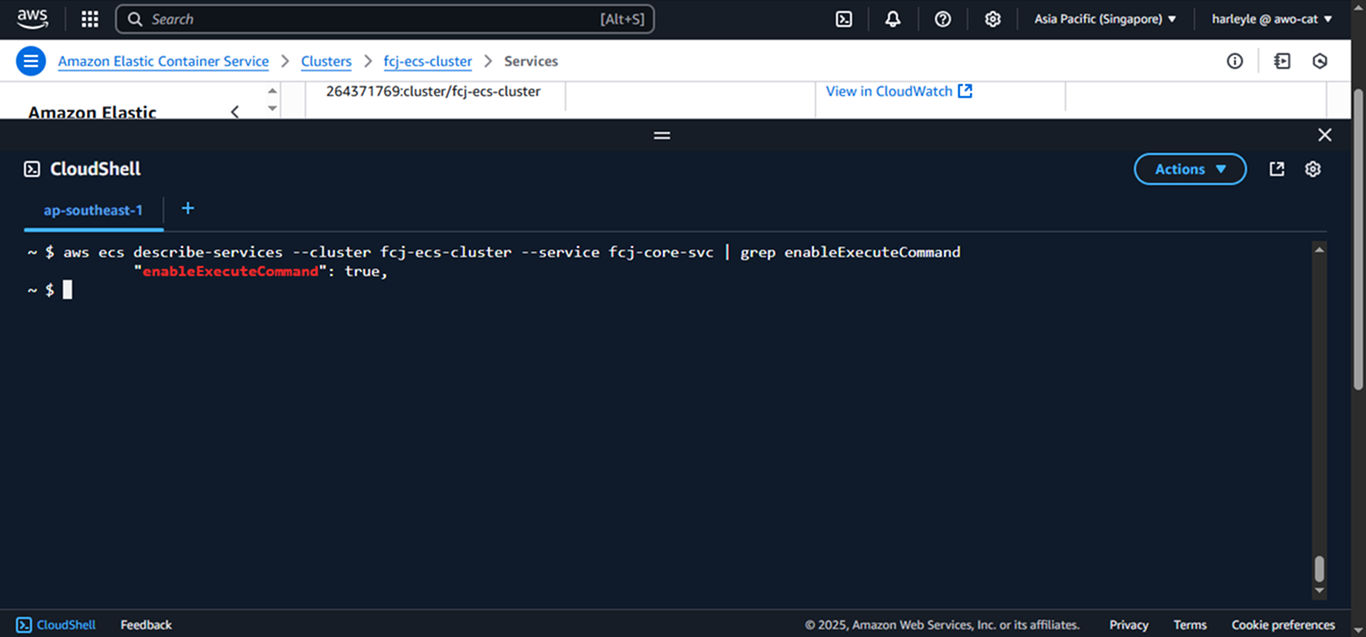Click the CloudShell panel drag handle
Viewport: 1366px width, 637px height.
662,135
